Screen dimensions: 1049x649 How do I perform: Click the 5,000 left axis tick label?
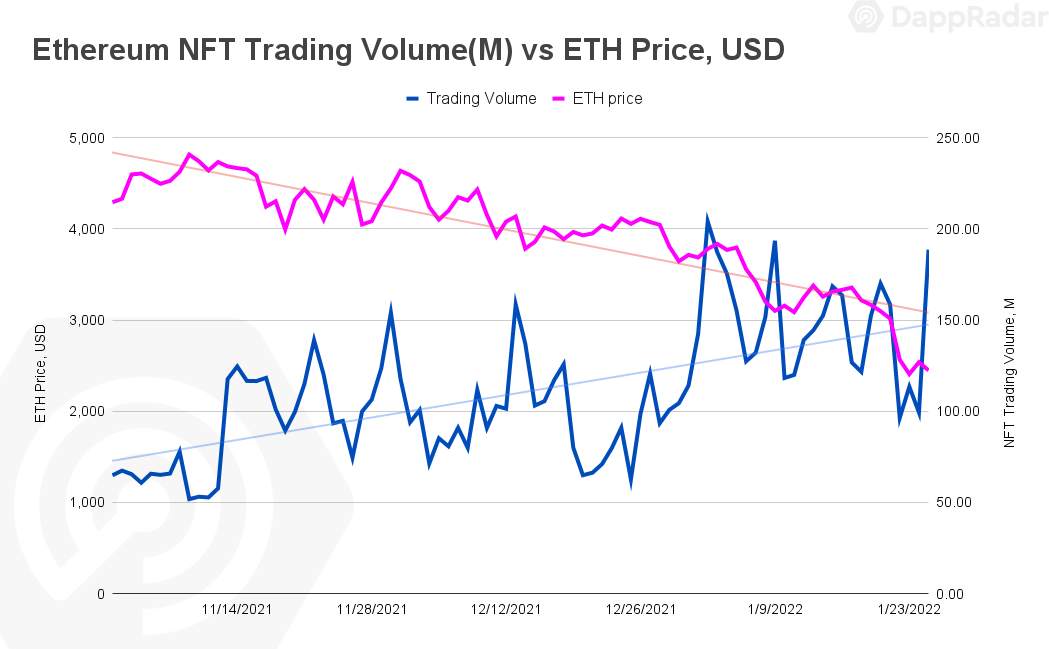[87, 138]
